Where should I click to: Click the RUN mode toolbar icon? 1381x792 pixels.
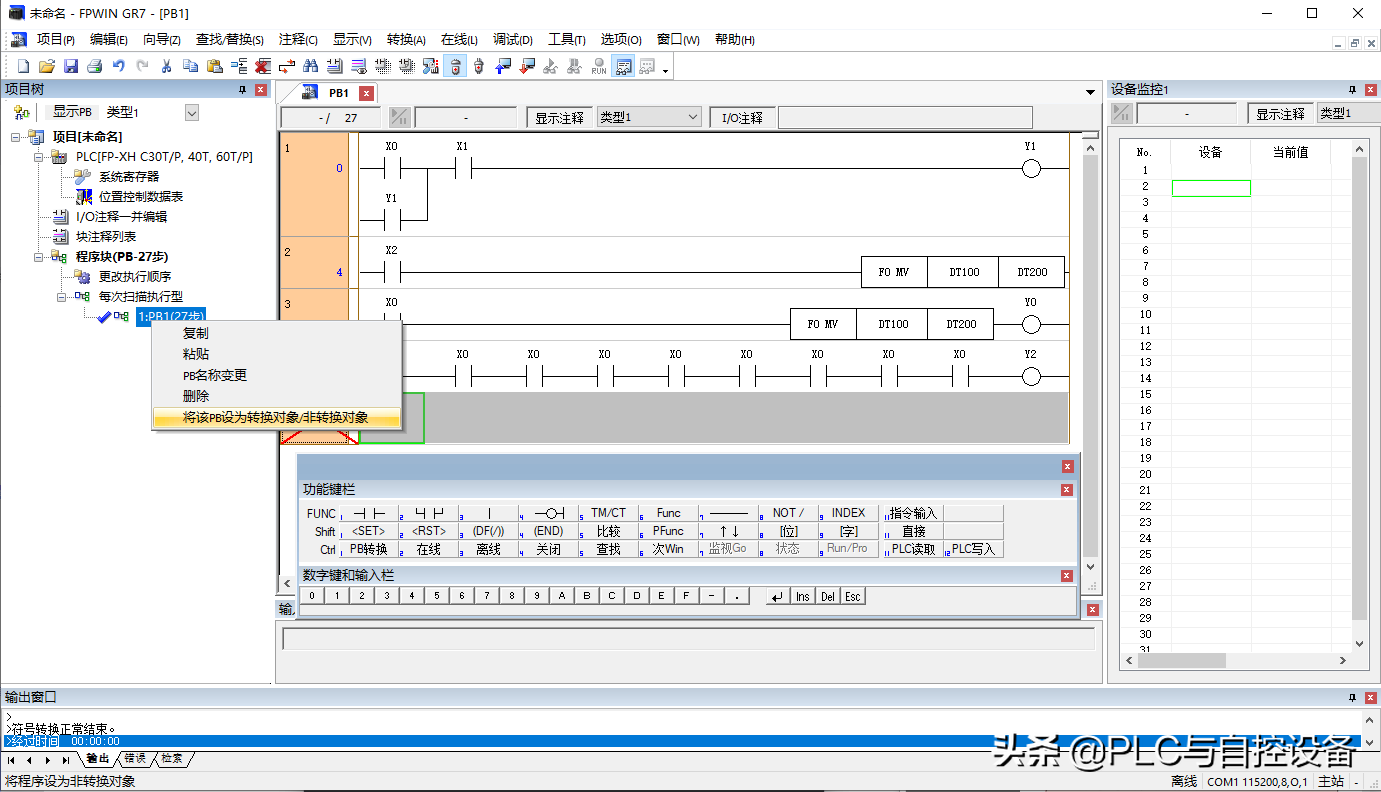(598, 67)
